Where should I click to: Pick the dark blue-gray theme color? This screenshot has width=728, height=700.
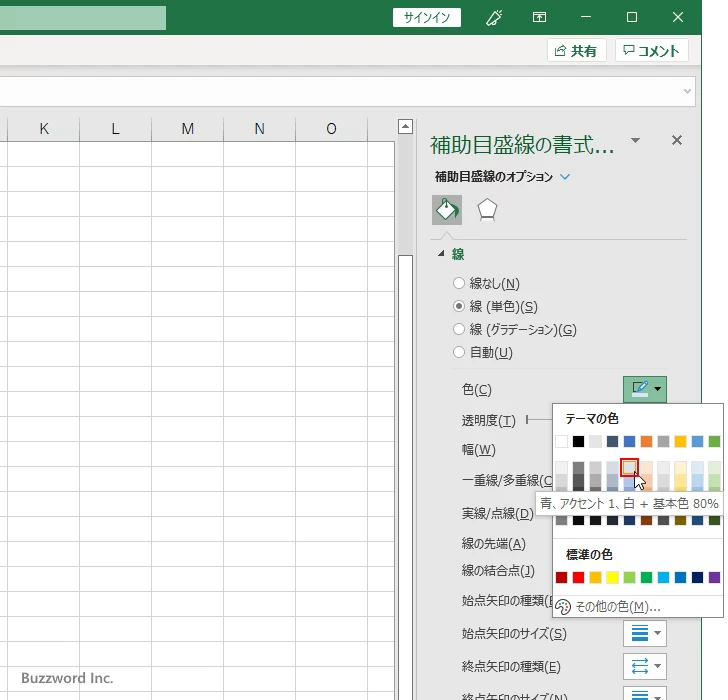612,441
